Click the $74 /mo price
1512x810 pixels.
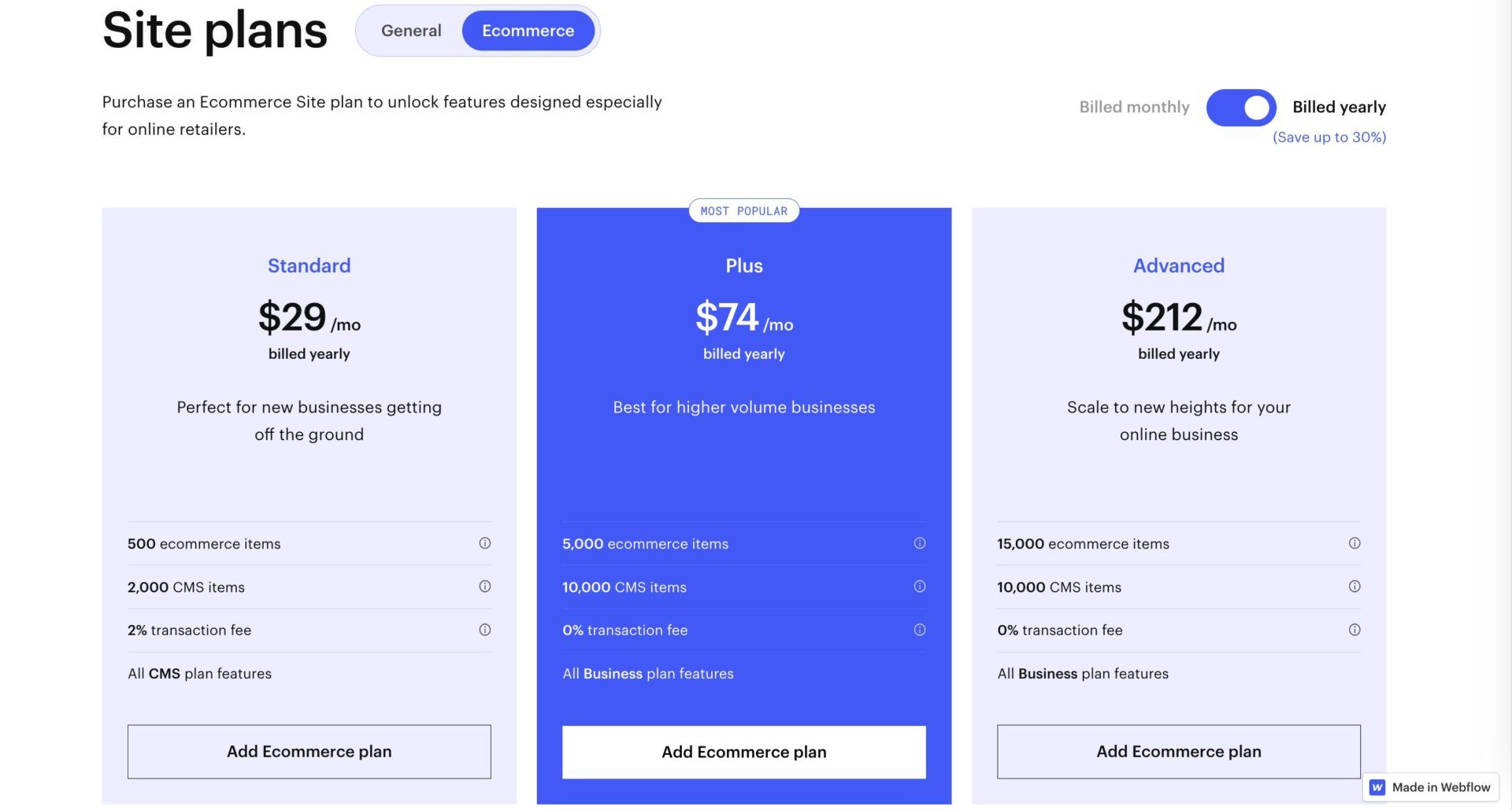point(744,317)
